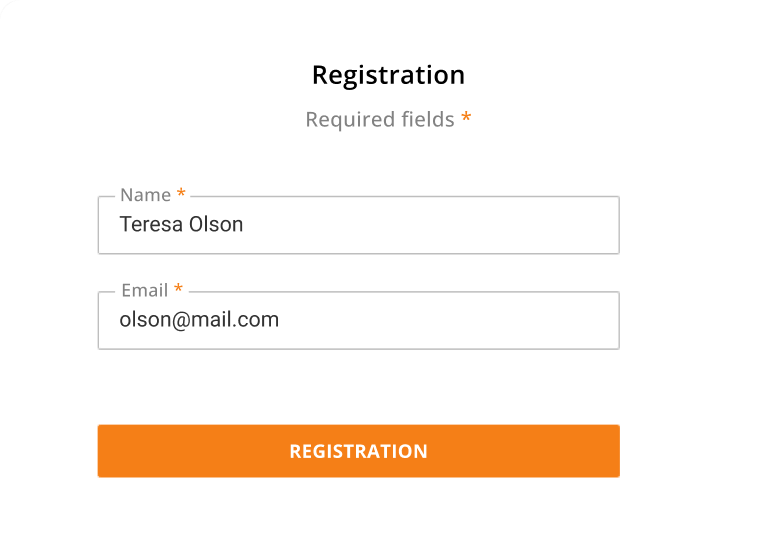Click the "Required fields" subtitle text
The image size is (777, 533).
click(380, 120)
